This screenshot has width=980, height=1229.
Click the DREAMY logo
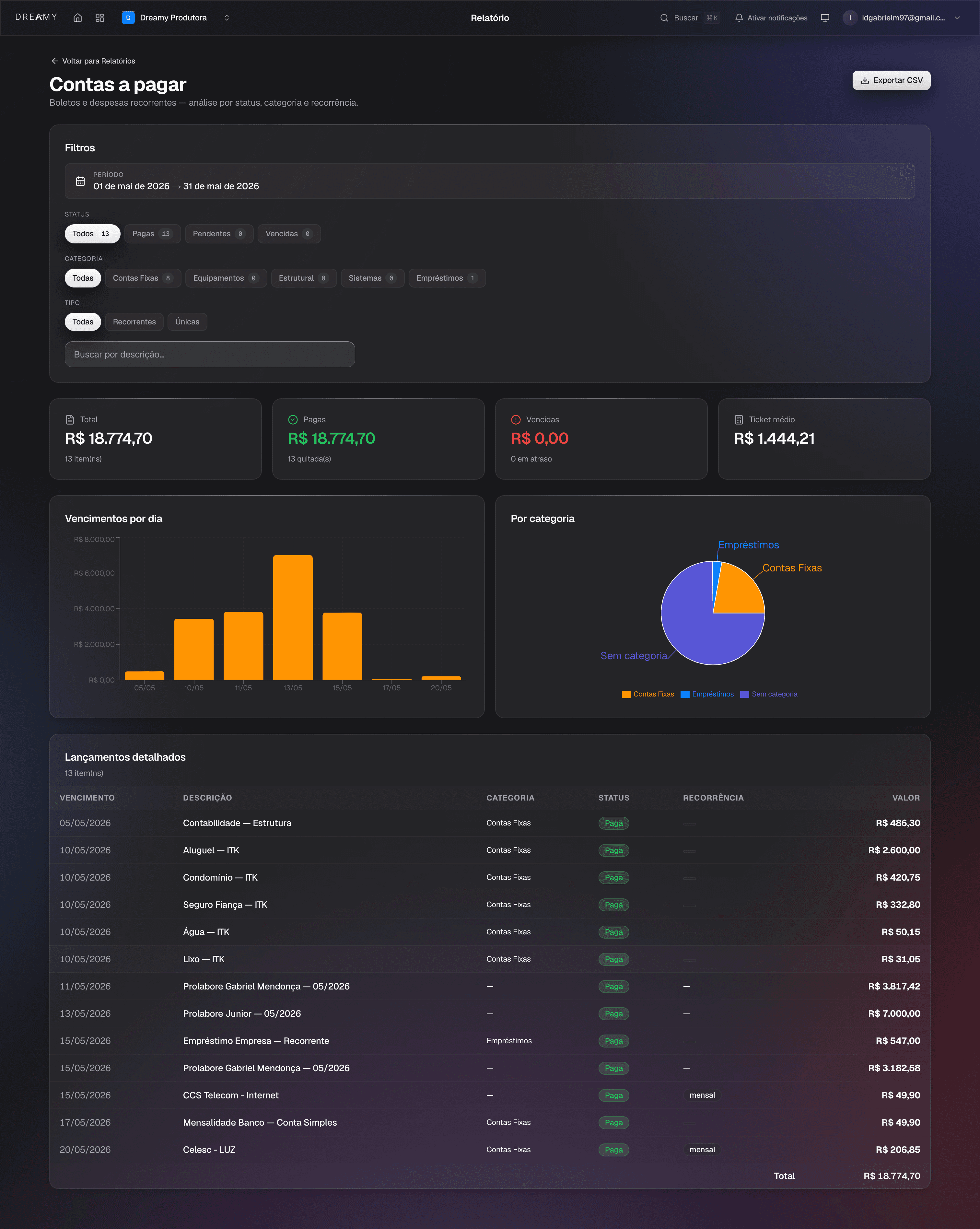pos(37,17)
